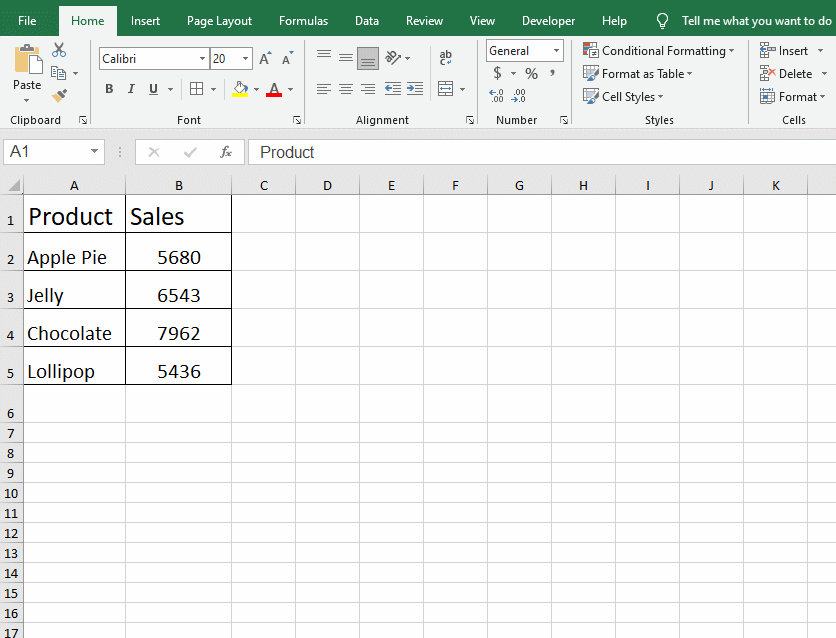
Task: Apply Comma Style
Action: pos(552,73)
